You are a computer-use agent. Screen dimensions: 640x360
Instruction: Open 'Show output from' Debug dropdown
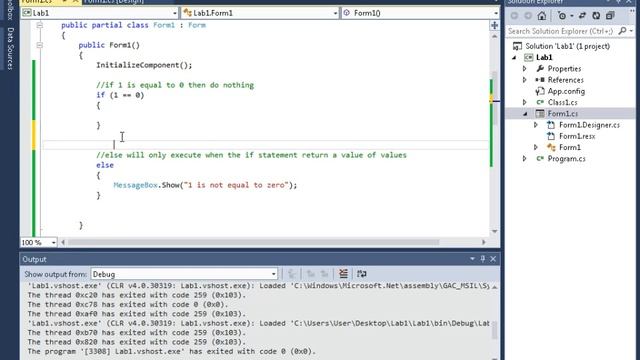(x=273, y=274)
